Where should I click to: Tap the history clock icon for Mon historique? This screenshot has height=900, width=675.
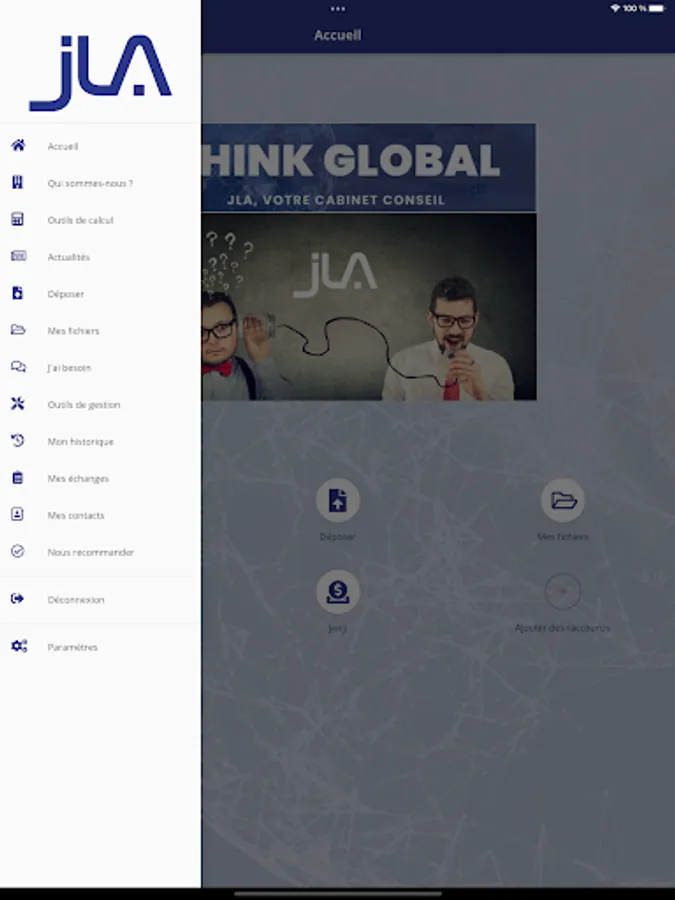pos(18,441)
